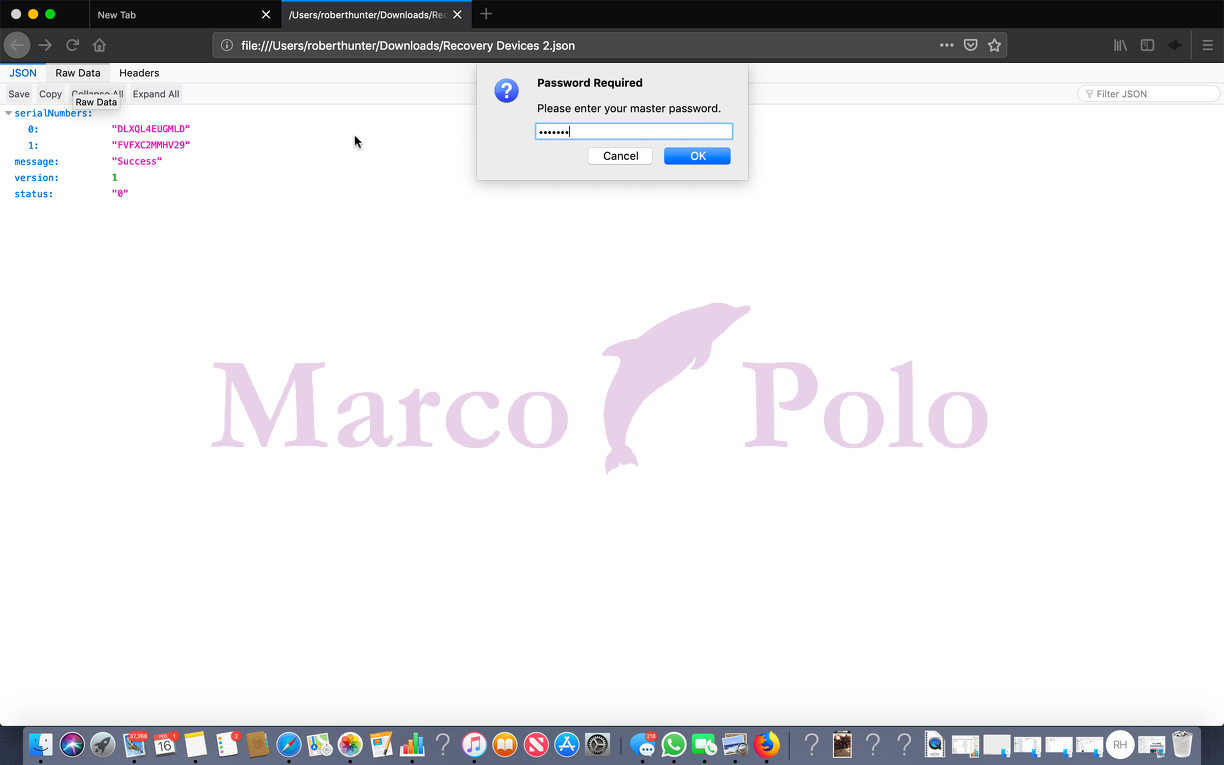Open the Raw Data viewer tab
The width and height of the screenshot is (1224, 765).
click(78, 73)
